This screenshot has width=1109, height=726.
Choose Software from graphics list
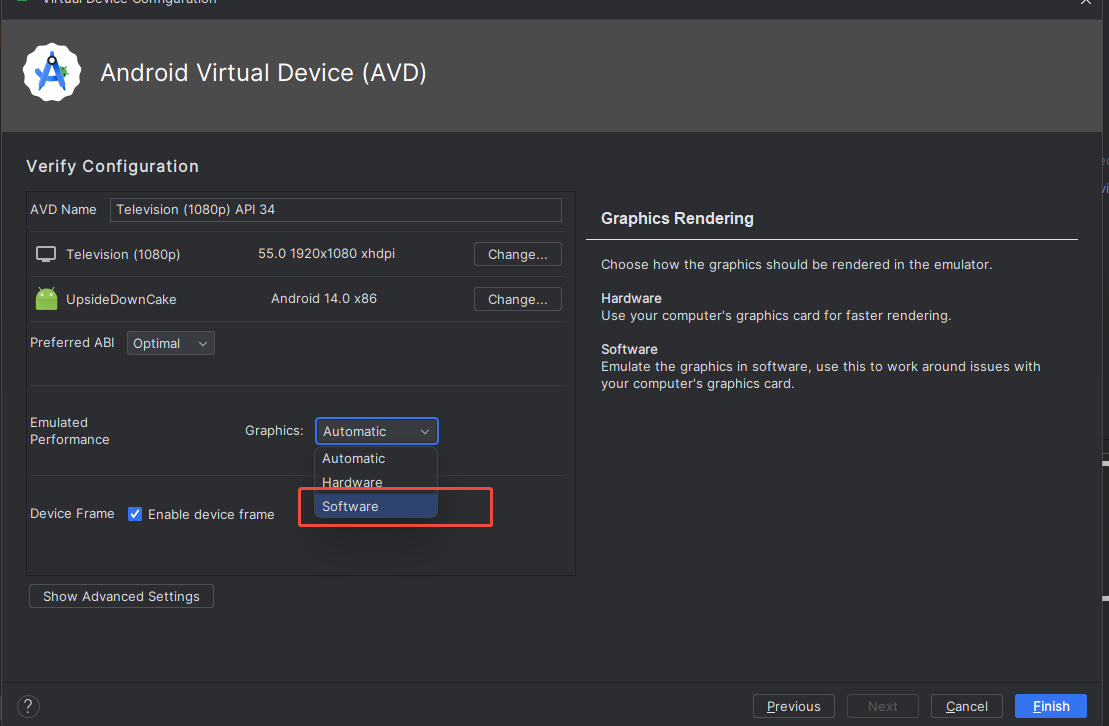pyautogui.click(x=376, y=506)
